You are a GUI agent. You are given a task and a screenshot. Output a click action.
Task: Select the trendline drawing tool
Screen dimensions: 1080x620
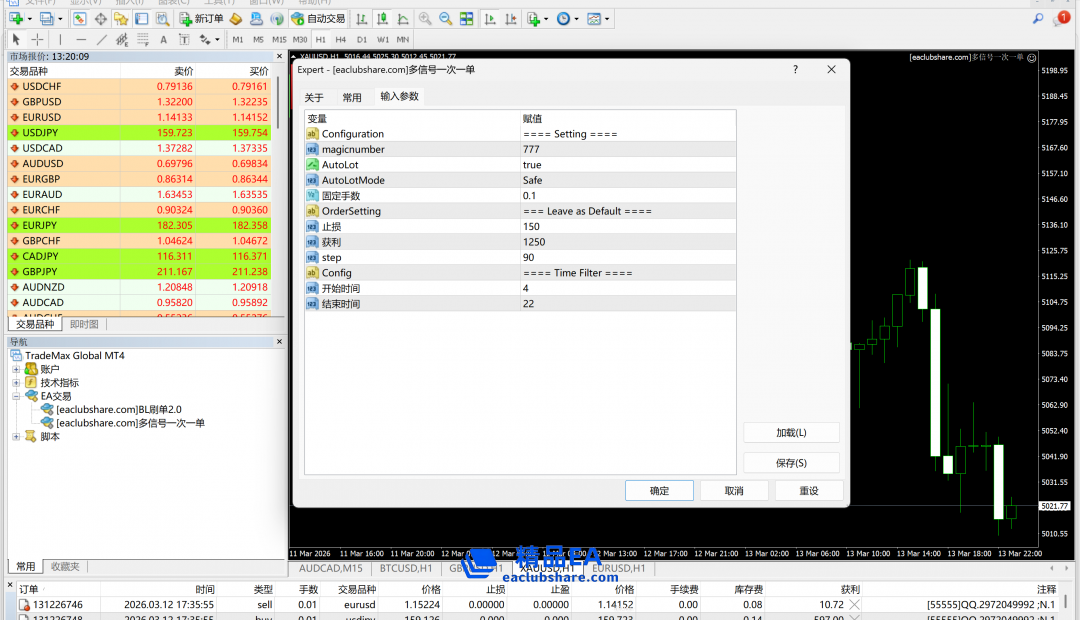point(101,39)
